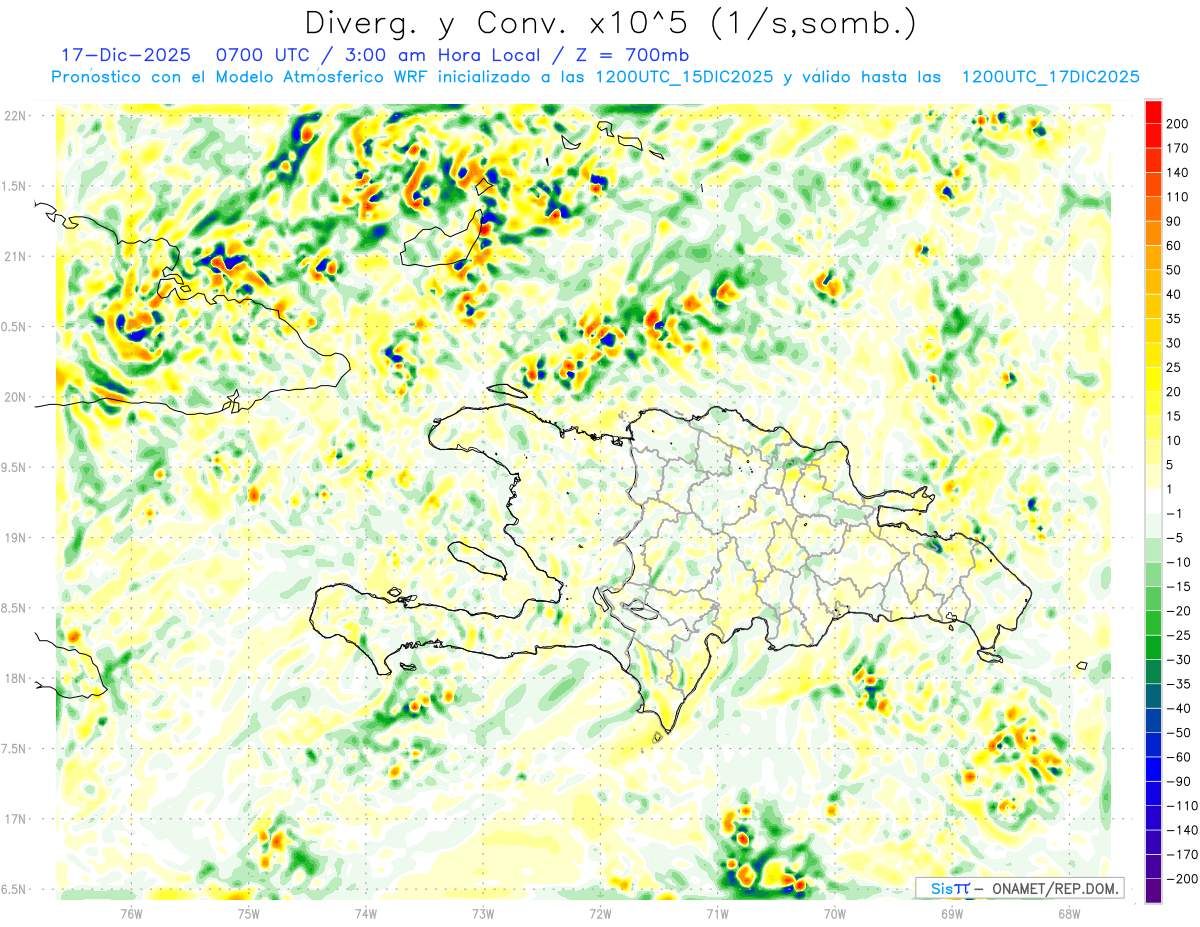This screenshot has height=927, width=1200.
Task: Click the bottom purple colorbar segment below -200
Action: 1153,891
